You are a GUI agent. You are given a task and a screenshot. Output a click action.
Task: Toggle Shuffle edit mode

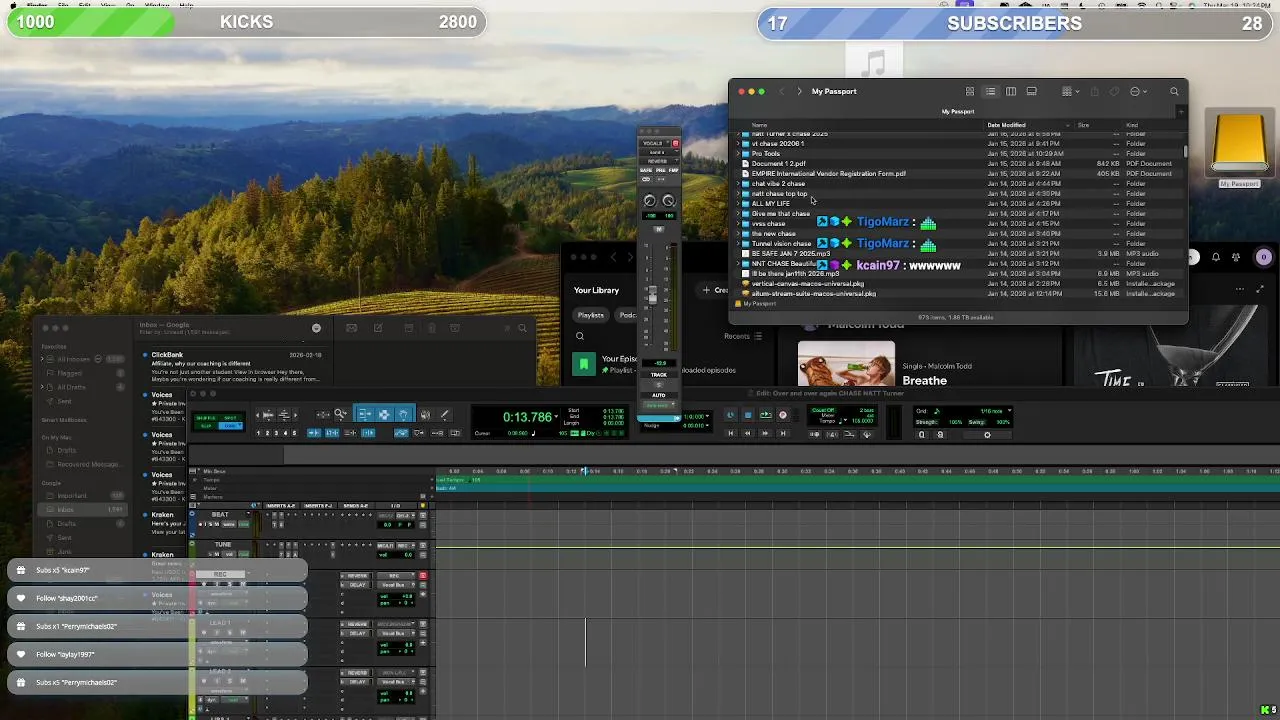[x=205, y=417]
